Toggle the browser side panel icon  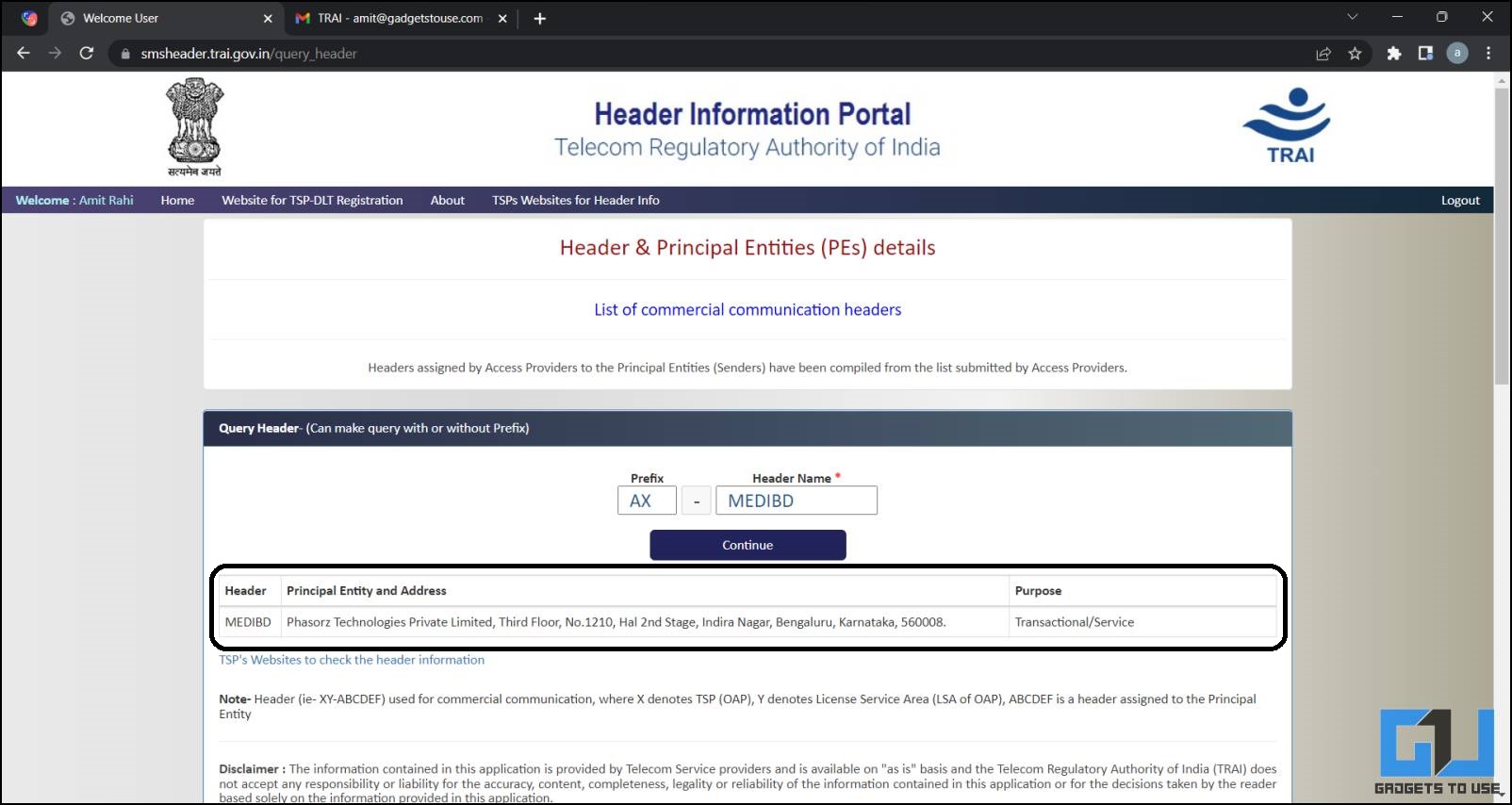coord(1425,54)
